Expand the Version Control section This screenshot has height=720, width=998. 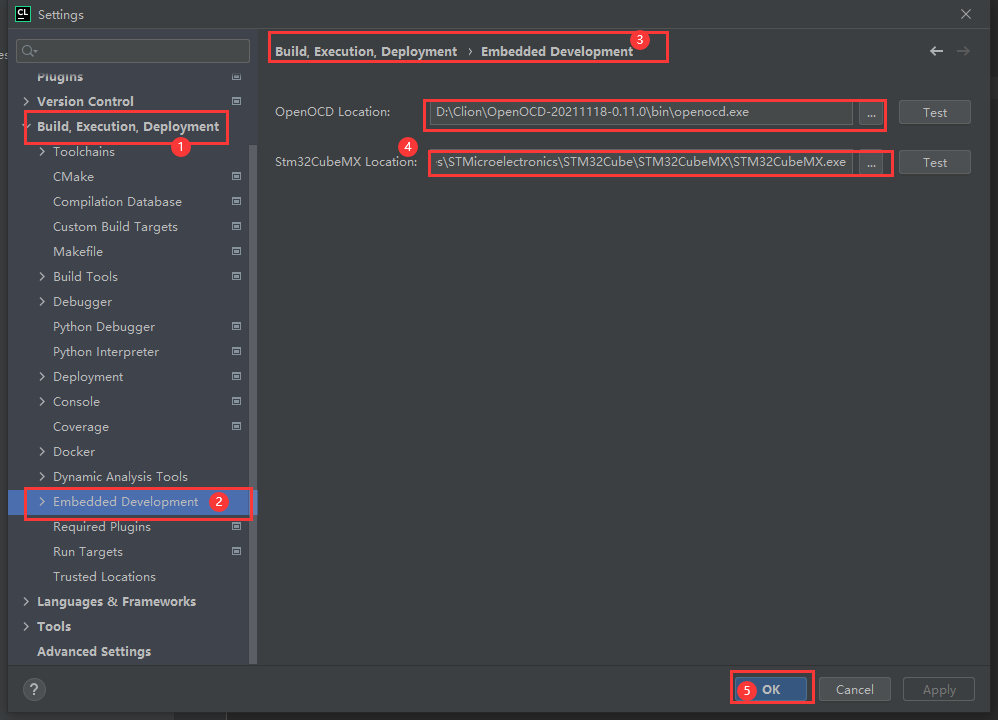(26, 101)
